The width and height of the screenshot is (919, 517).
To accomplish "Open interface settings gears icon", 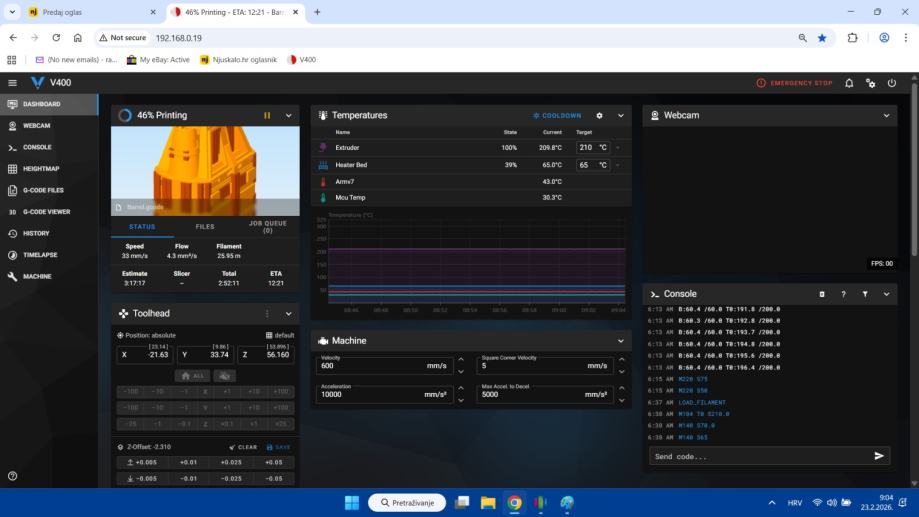I will click(x=870, y=83).
